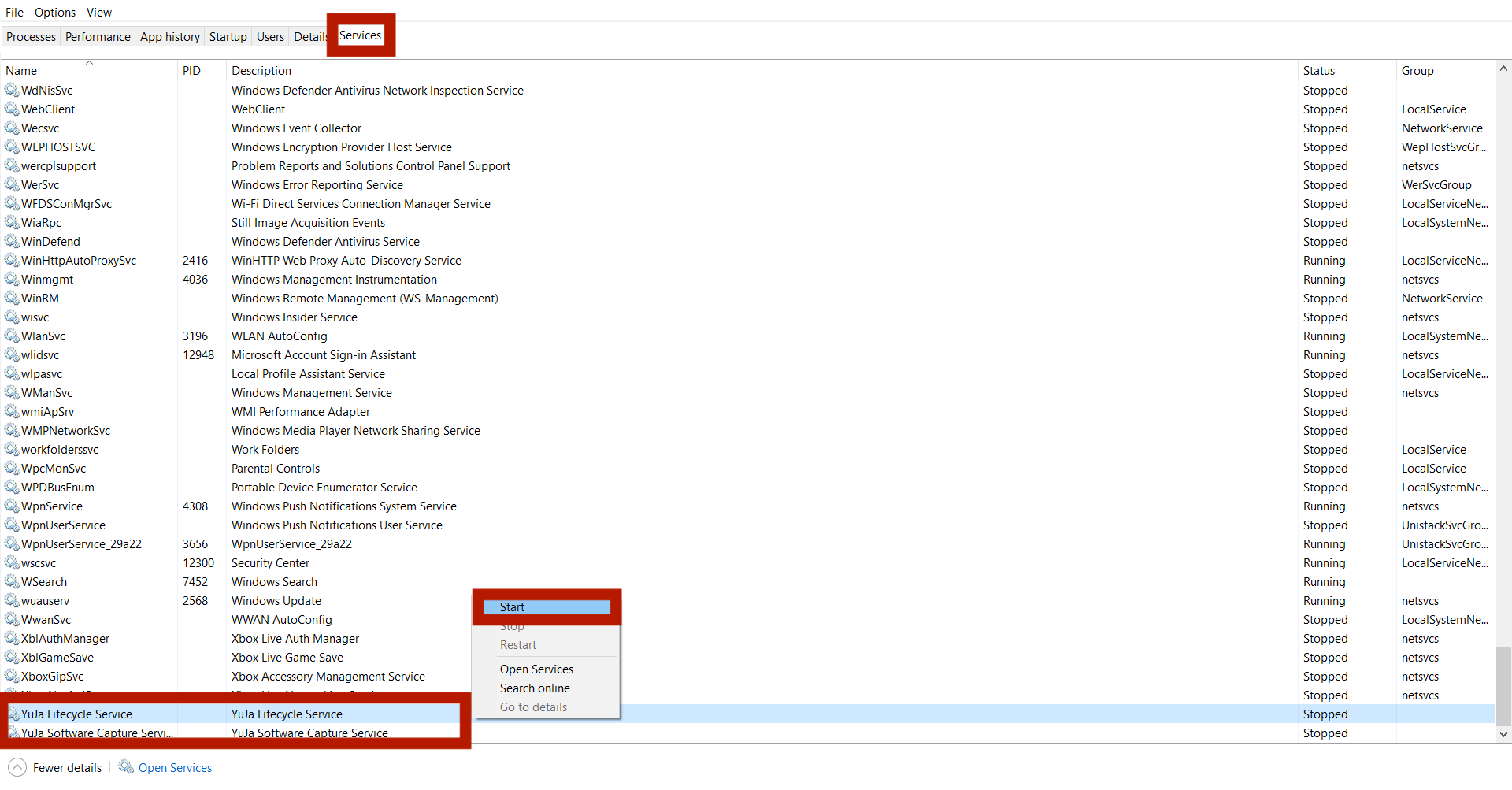Click the Fewer details collapse arrow icon
The height and width of the screenshot is (790, 1512).
(x=17, y=767)
